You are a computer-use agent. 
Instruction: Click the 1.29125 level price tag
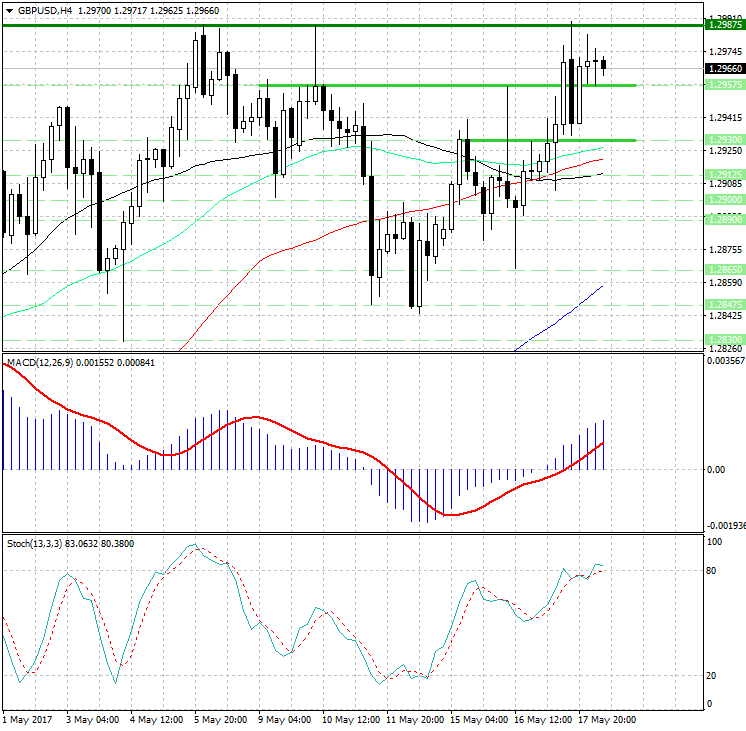pos(724,175)
